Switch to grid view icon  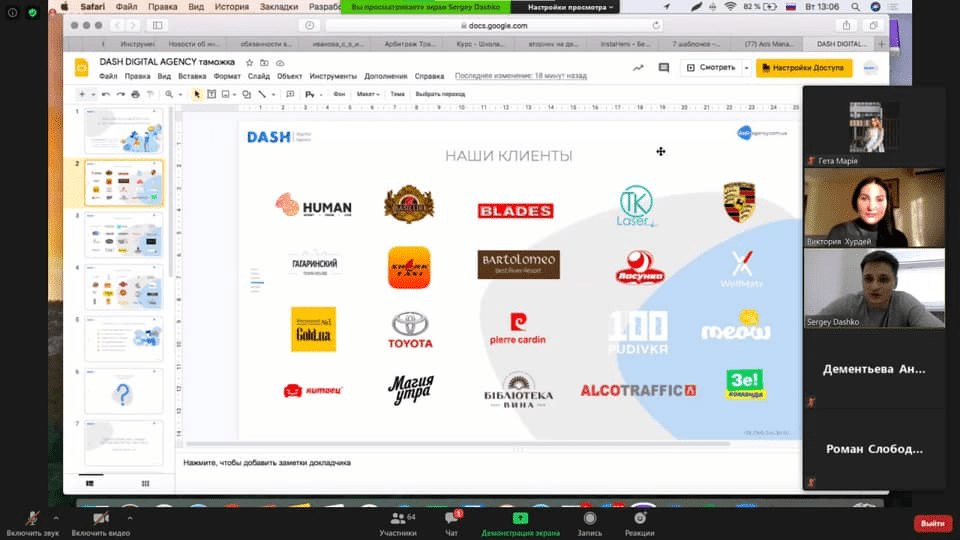[145, 484]
